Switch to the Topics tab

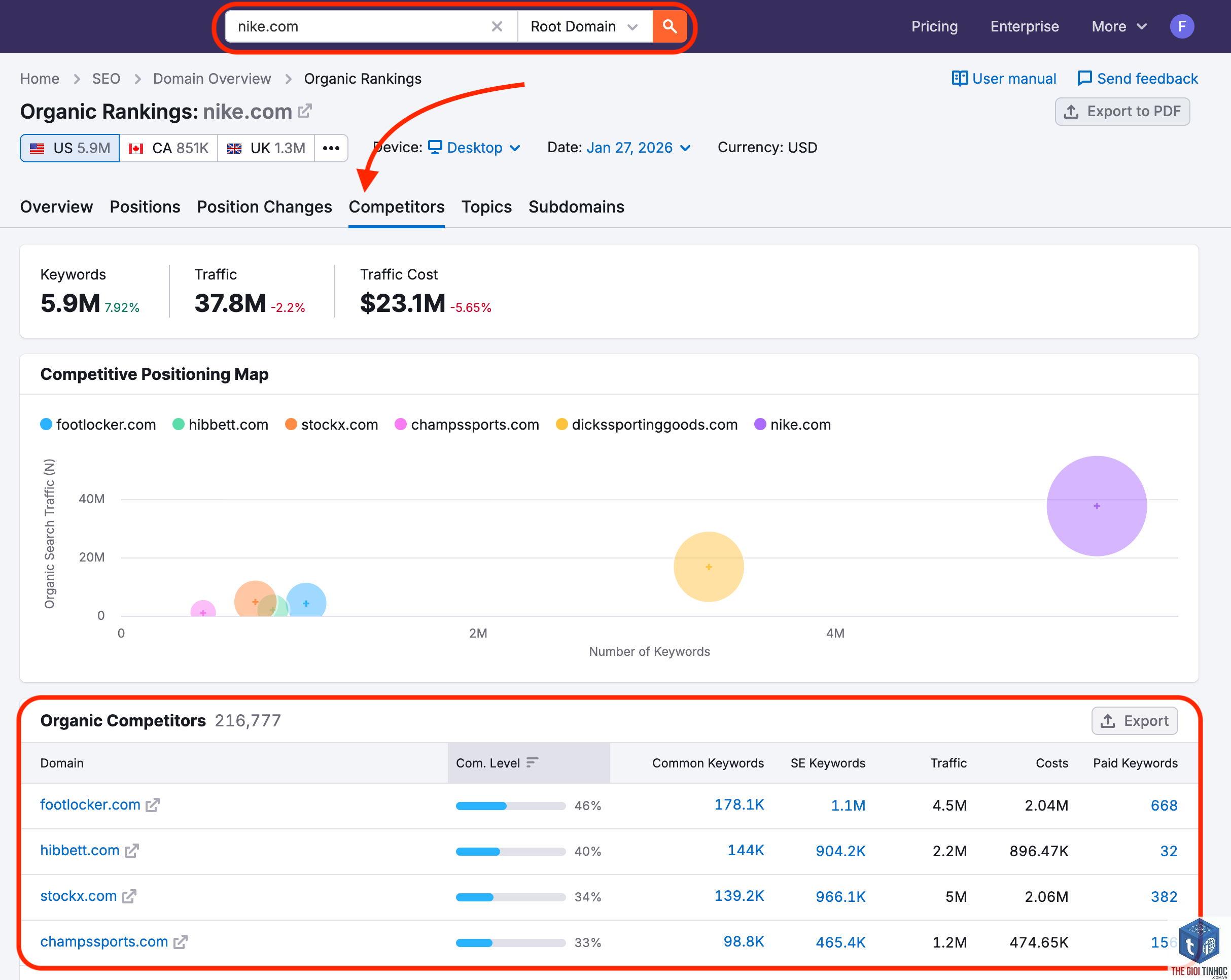(486, 207)
